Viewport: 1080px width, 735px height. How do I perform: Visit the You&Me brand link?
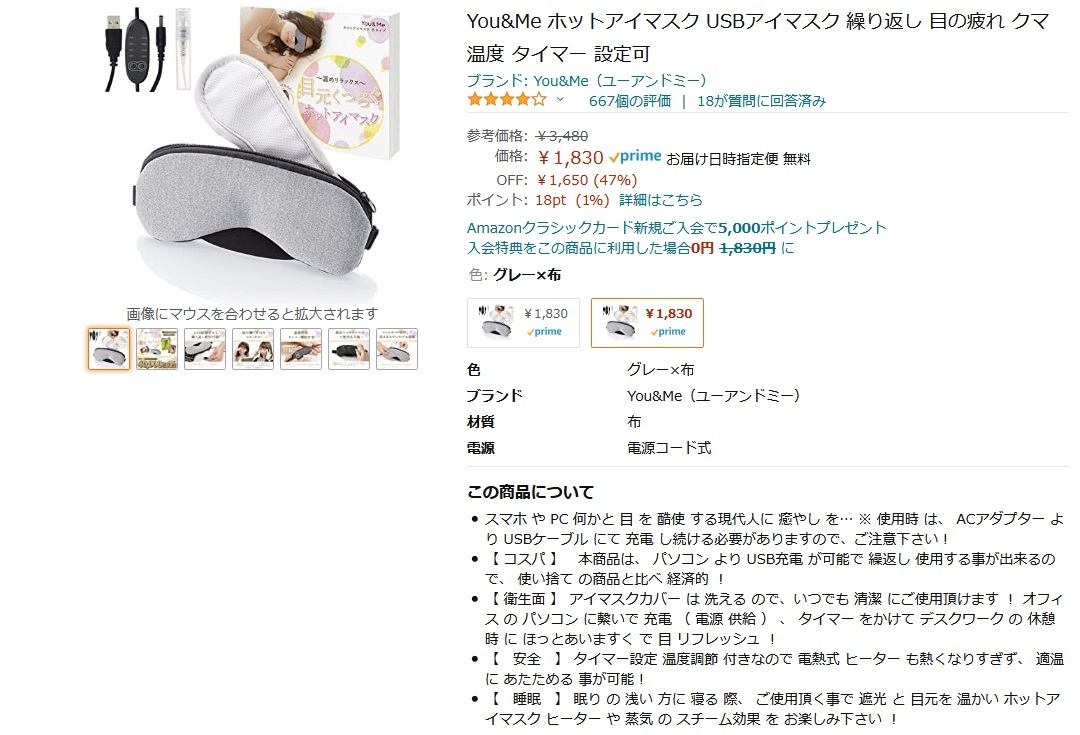click(x=587, y=81)
